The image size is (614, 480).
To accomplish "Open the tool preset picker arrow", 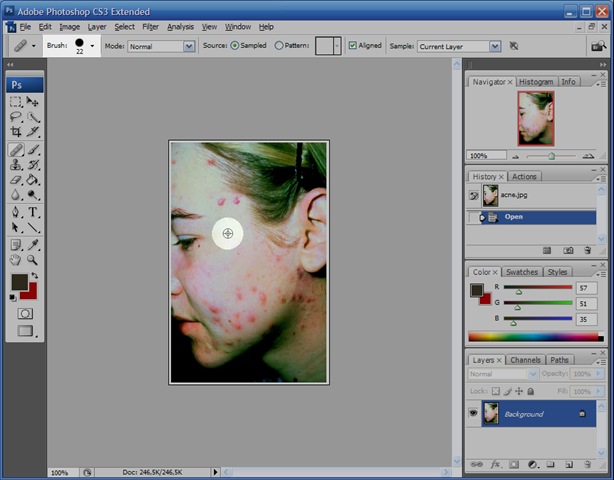I will (x=34, y=46).
